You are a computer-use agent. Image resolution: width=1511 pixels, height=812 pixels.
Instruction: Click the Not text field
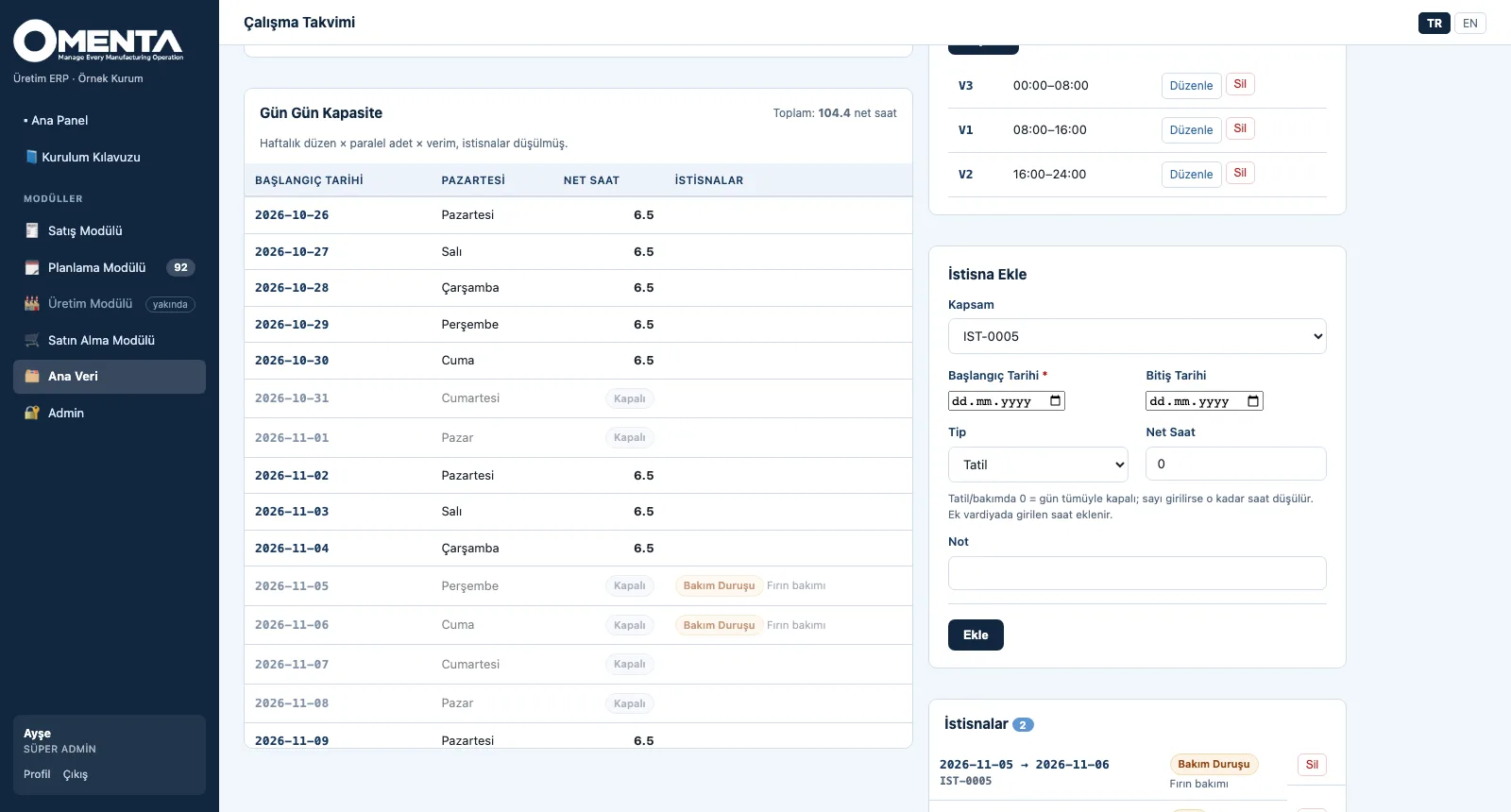[1137, 573]
